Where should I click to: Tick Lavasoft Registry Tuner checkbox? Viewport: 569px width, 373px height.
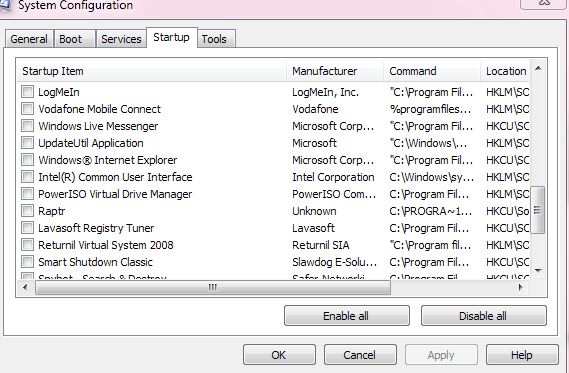tap(27, 228)
